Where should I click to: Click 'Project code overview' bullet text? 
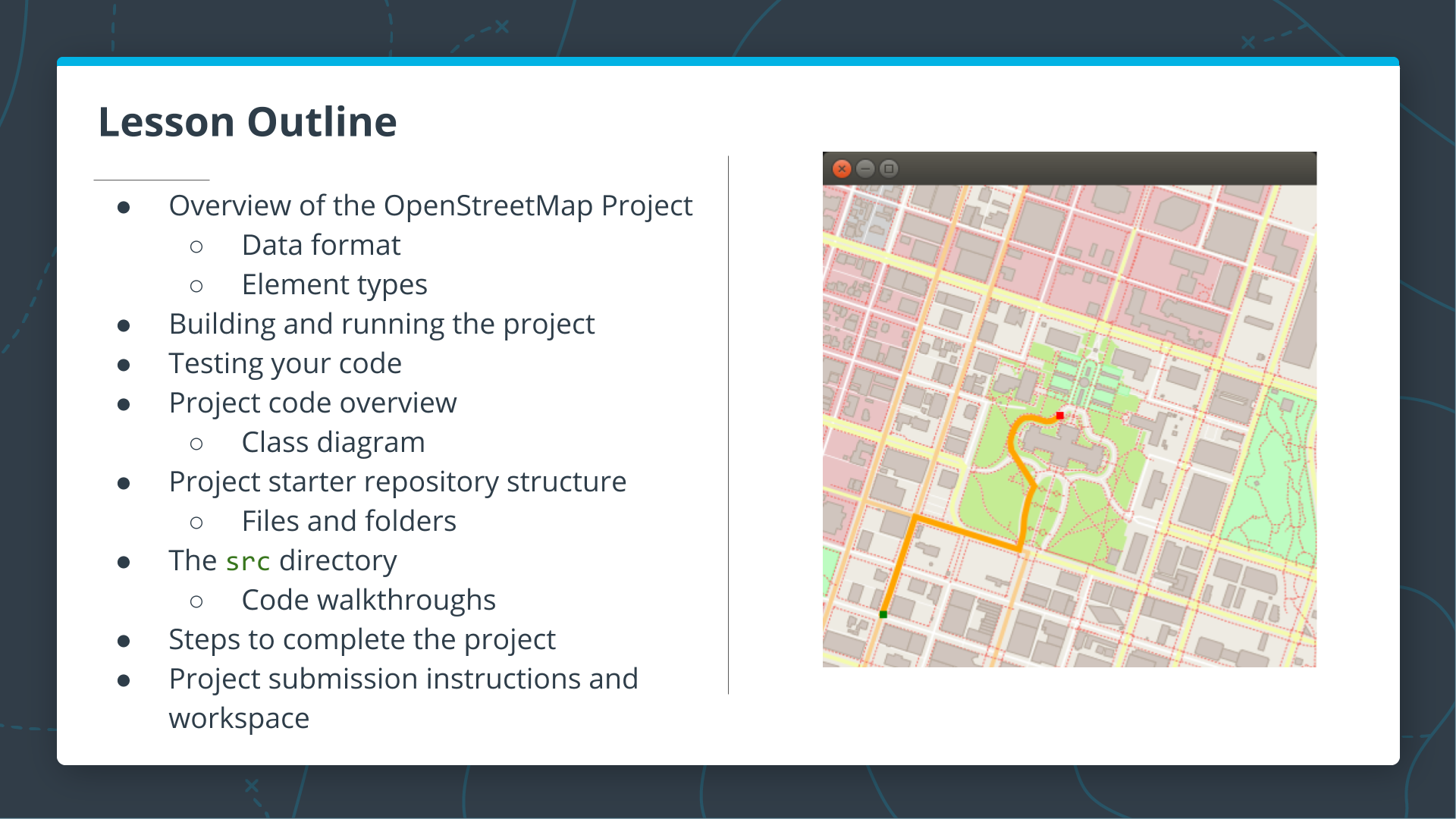click(312, 403)
